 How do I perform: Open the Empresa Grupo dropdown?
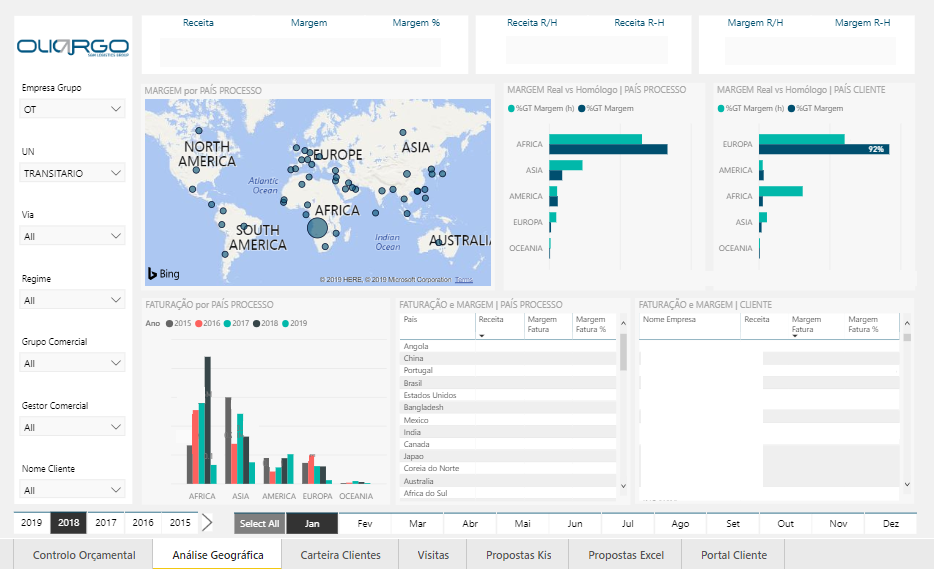coord(73,110)
